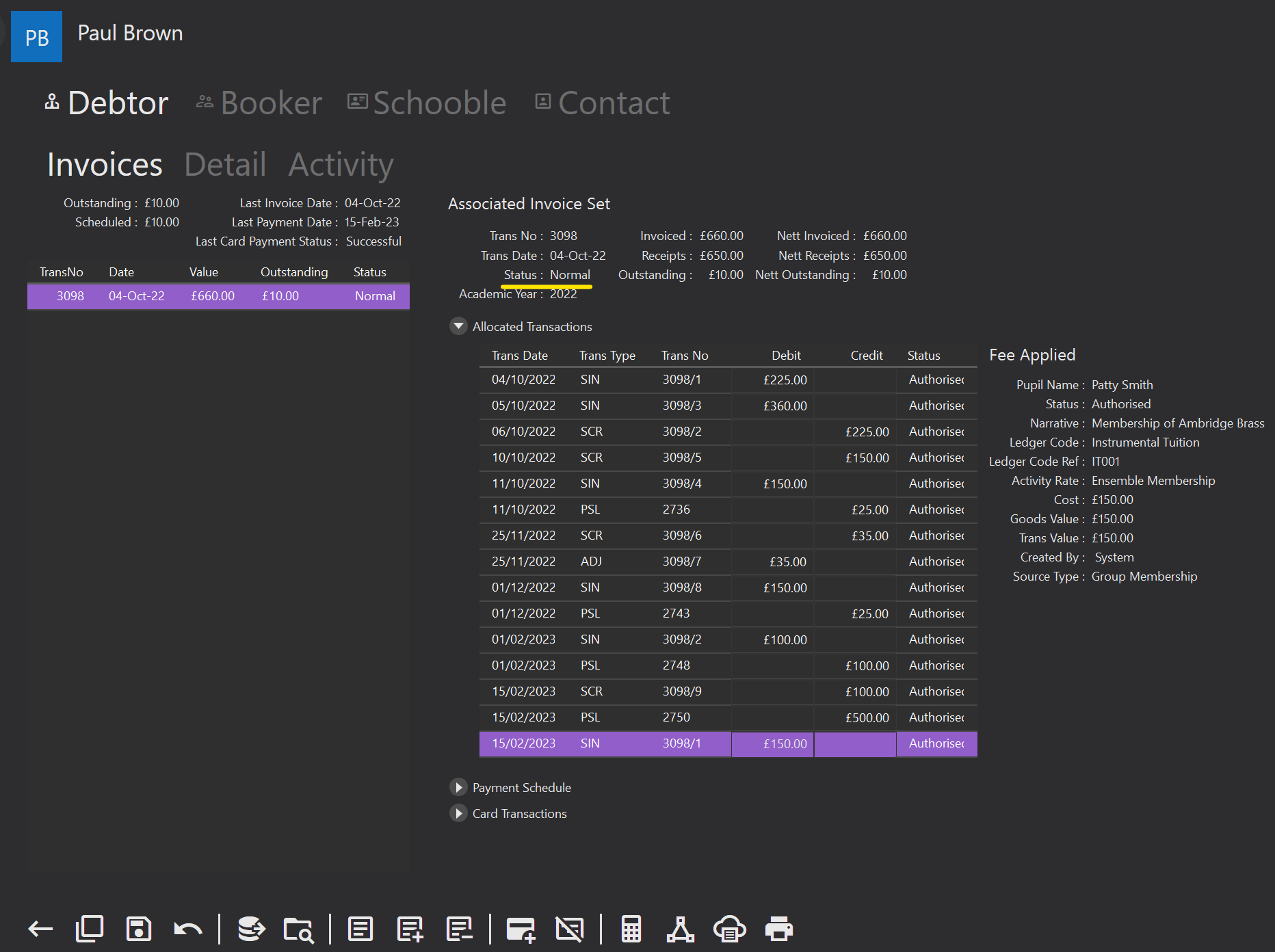
Task: Collapse the Allocated Transactions section
Action: click(458, 326)
